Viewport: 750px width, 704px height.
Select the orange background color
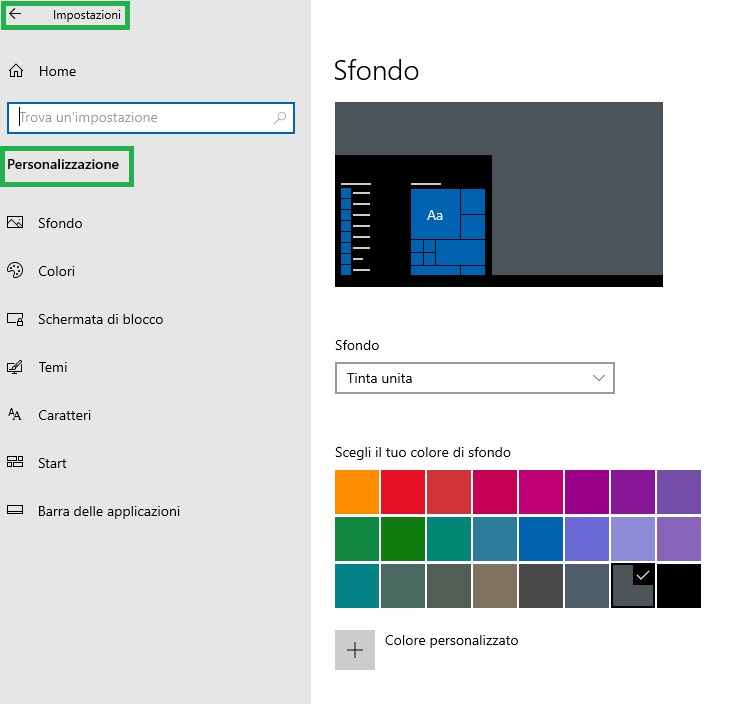pyautogui.click(x=357, y=492)
